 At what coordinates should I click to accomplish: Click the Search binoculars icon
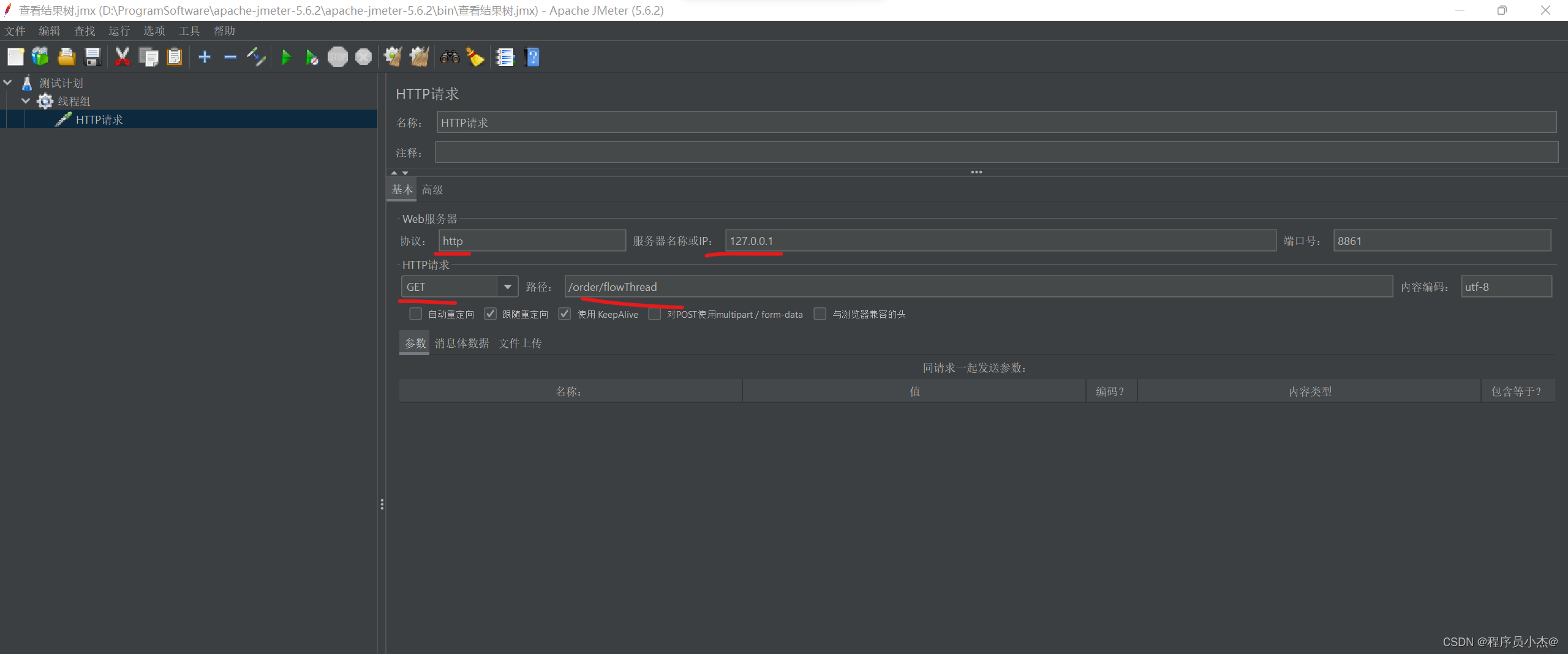click(450, 57)
